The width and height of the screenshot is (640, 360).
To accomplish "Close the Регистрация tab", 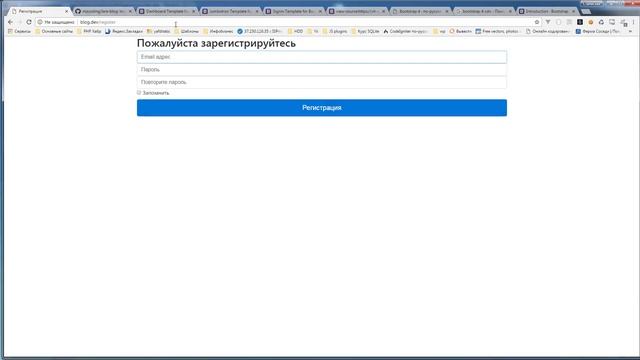I will tap(67, 11).
